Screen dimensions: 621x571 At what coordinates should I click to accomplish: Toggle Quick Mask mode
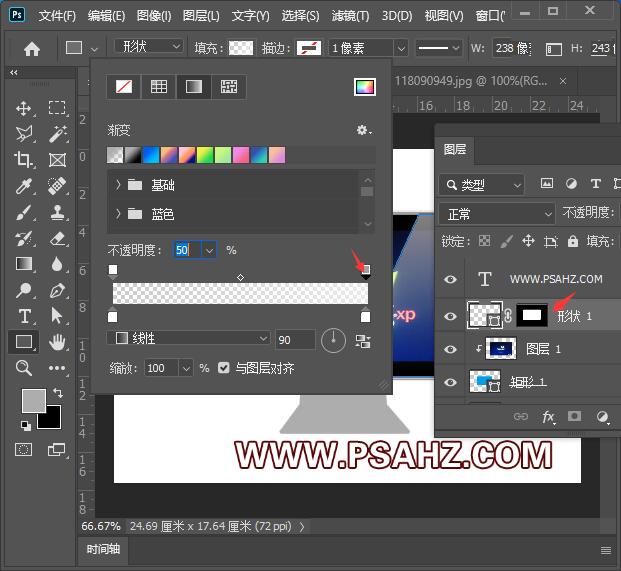pyautogui.click(x=23, y=449)
